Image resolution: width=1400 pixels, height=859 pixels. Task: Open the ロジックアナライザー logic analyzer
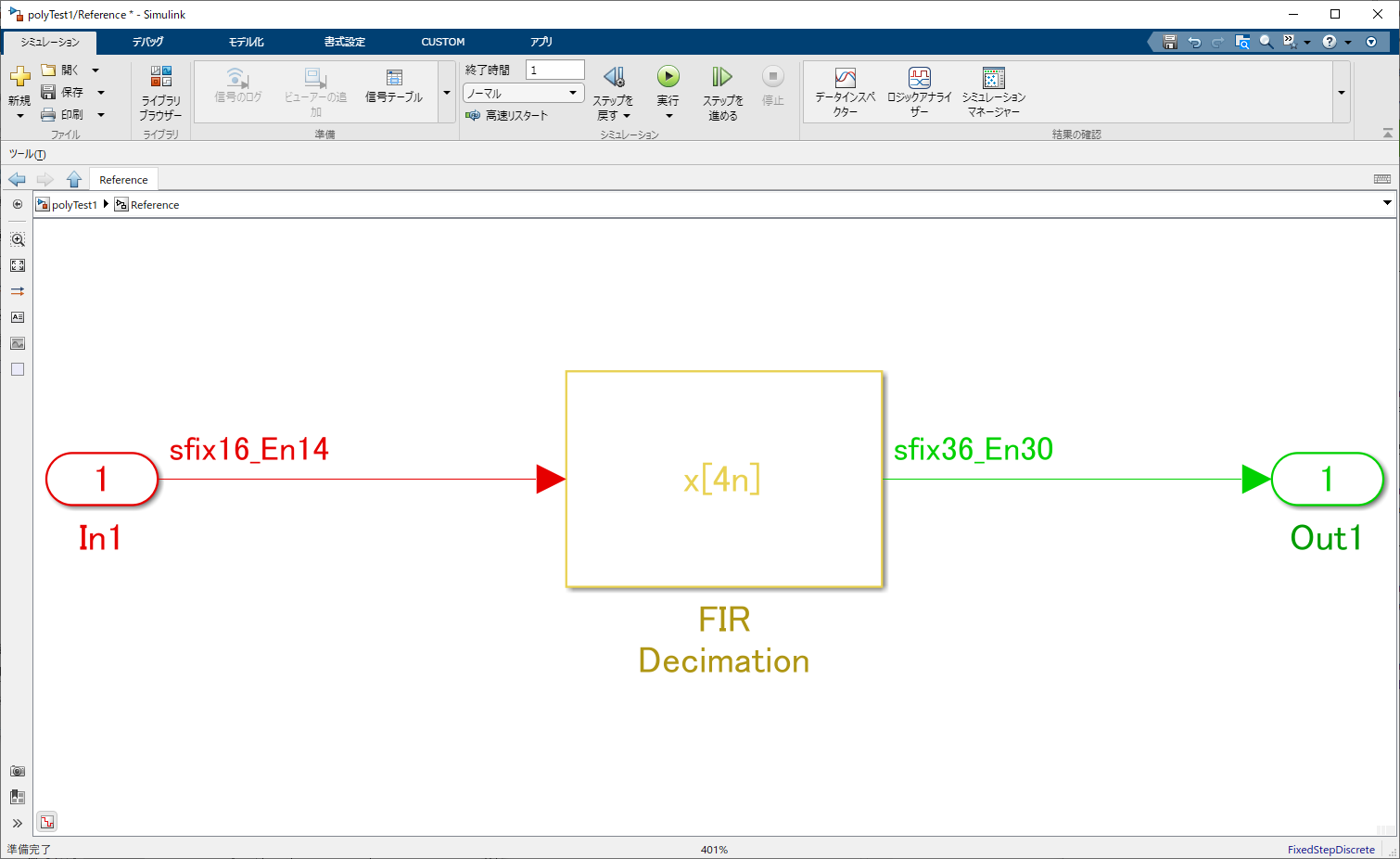click(919, 92)
